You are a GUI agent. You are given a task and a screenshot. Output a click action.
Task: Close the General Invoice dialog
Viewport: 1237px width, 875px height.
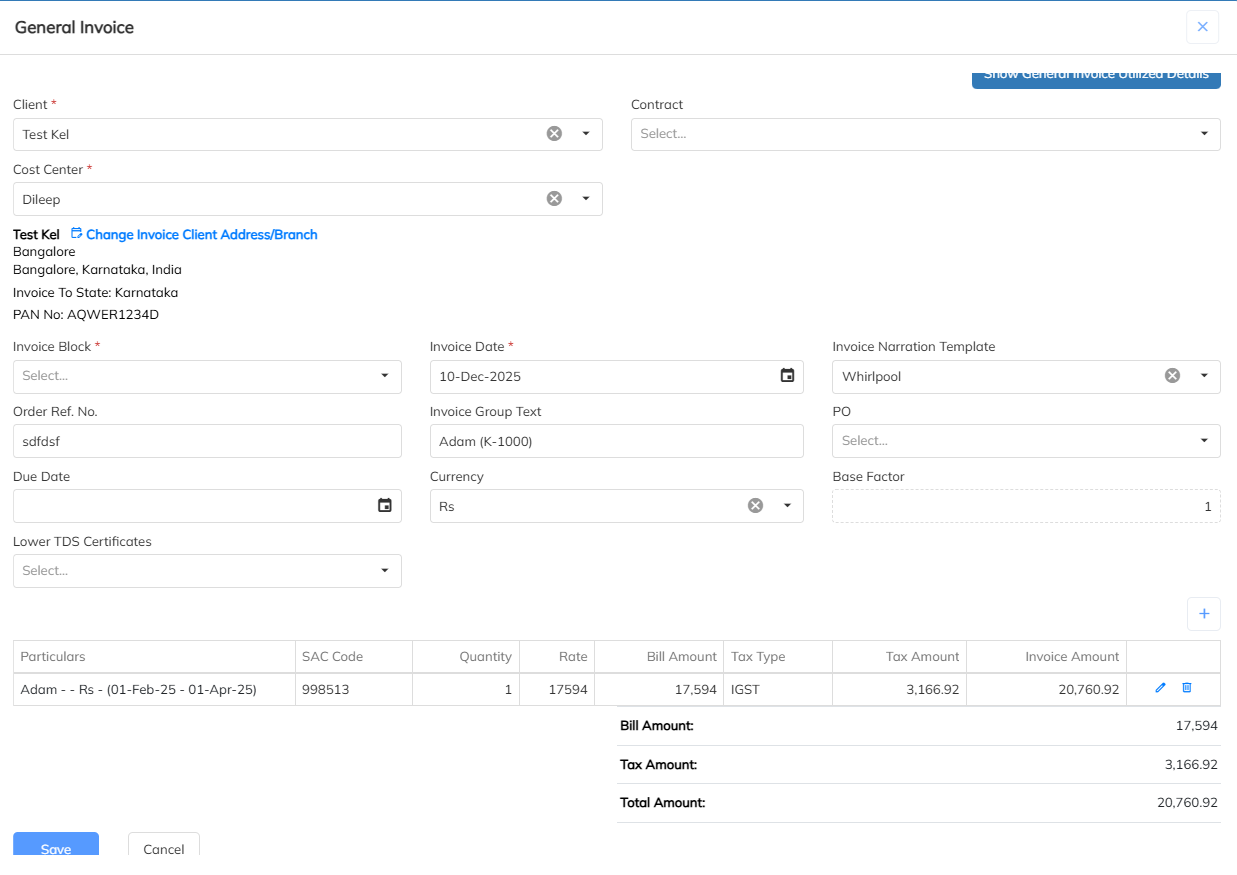pos(1202,27)
